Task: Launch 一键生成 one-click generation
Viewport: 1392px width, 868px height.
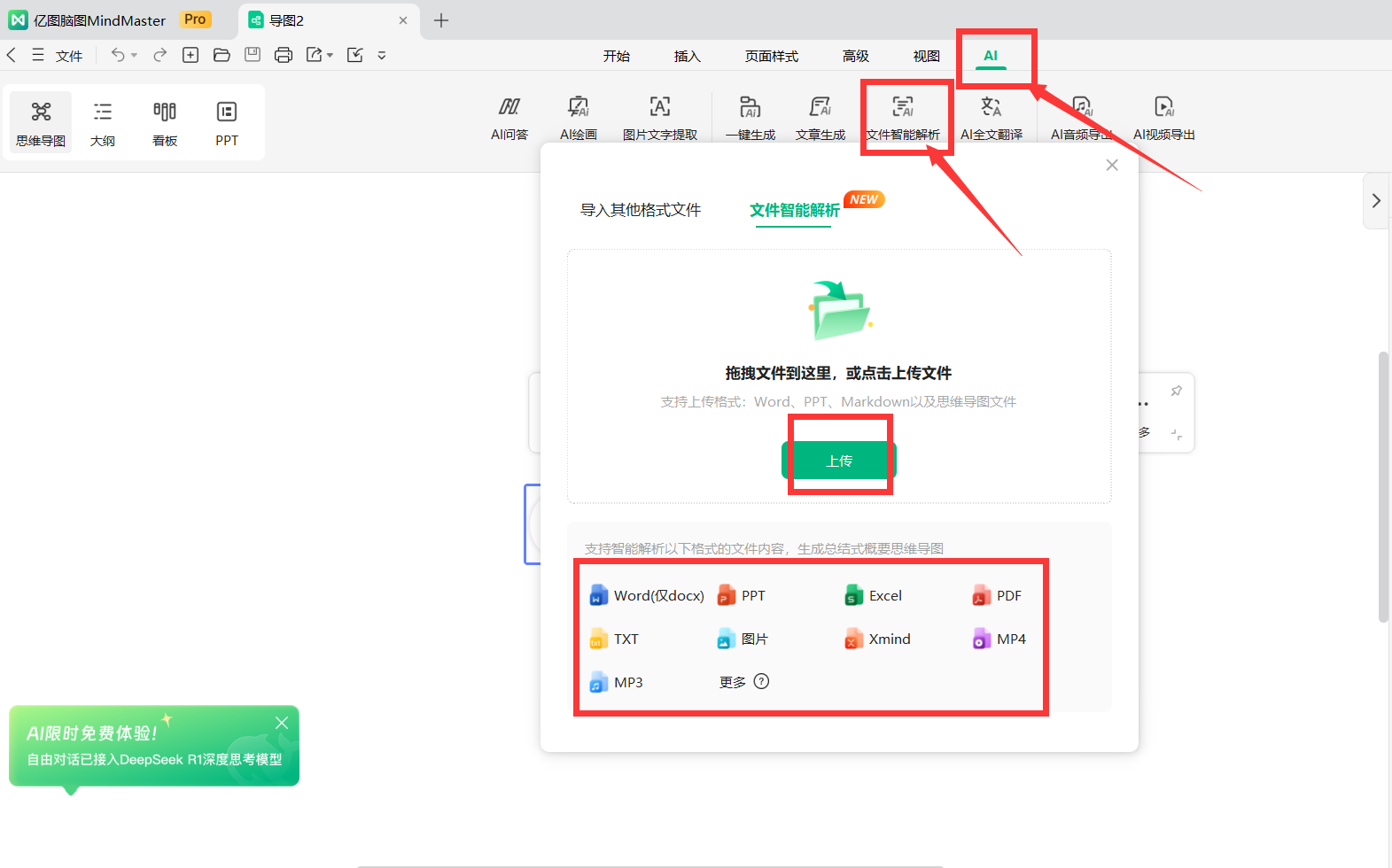Action: (x=750, y=119)
